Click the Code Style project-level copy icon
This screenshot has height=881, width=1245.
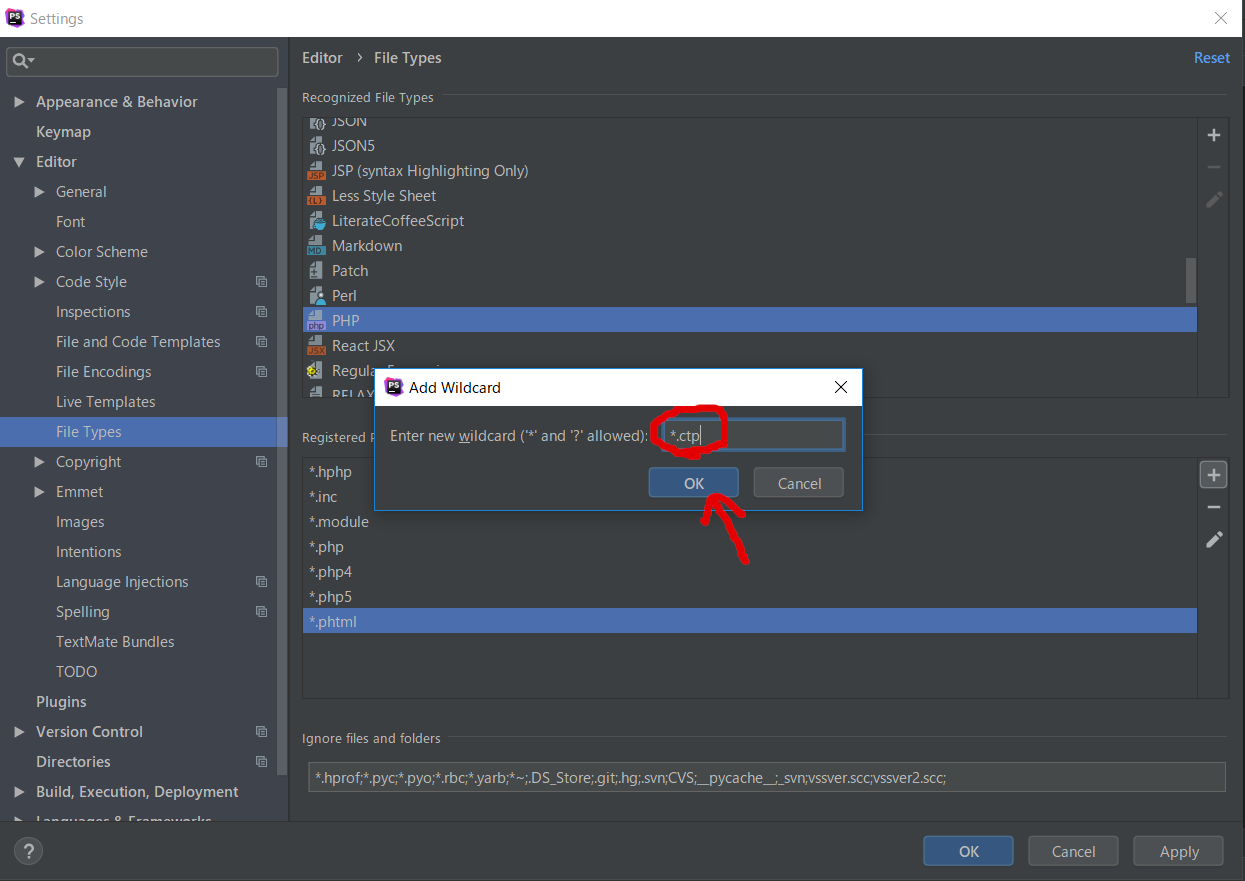(262, 282)
